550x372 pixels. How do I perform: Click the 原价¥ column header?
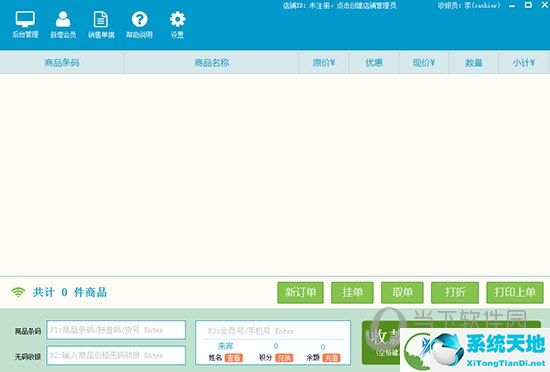pos(324,63)
